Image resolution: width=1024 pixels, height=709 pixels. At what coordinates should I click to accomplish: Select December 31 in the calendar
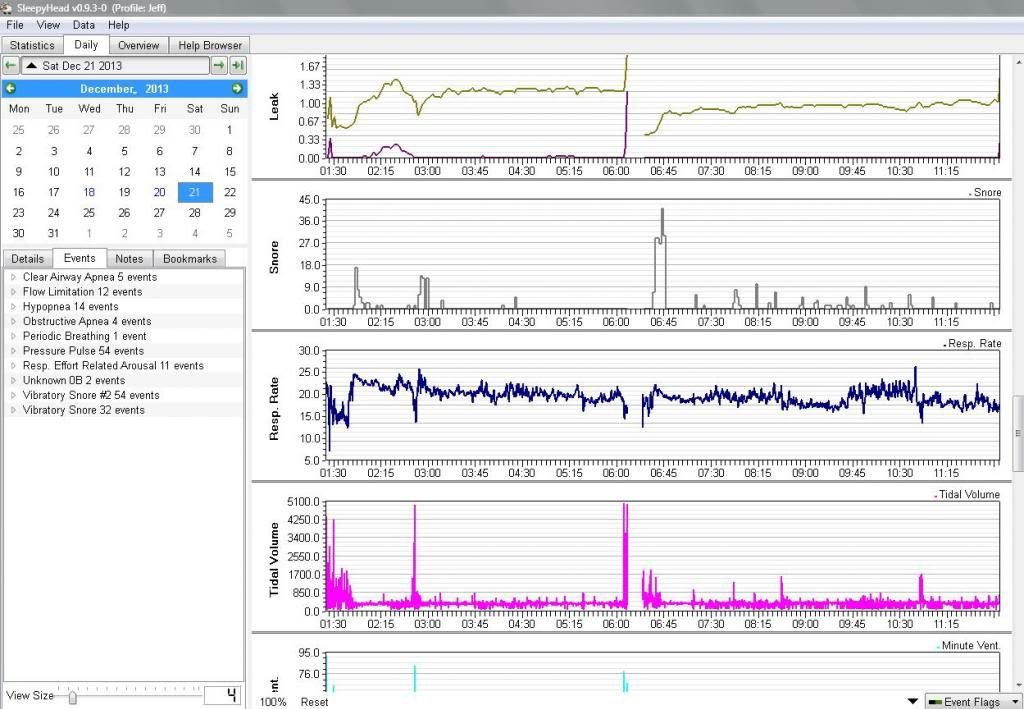(54, 233)
